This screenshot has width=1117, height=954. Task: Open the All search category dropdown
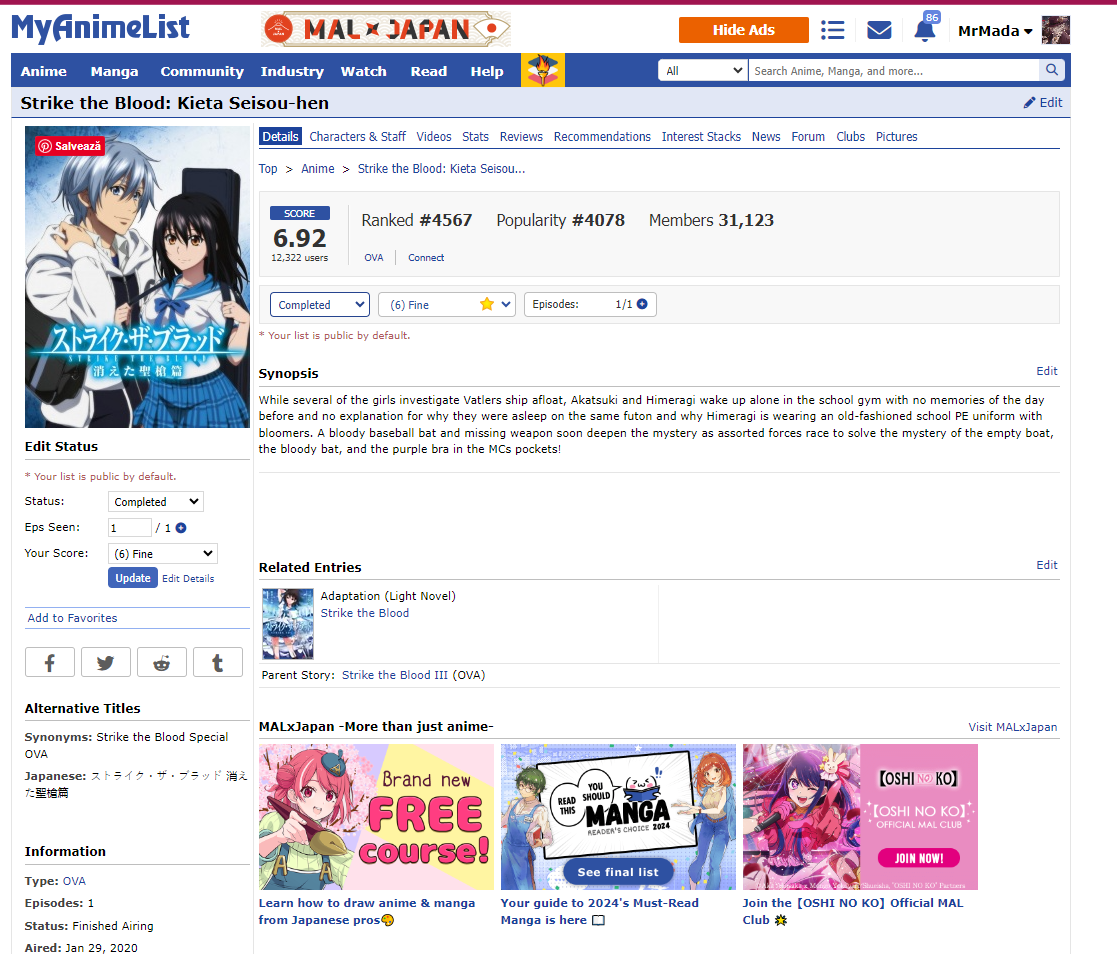pyautogui.click(x=702, y=71)
